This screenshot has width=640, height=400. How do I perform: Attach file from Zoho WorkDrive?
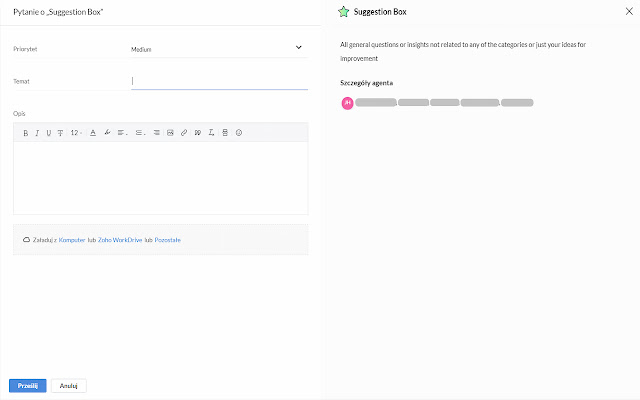click(120, 240)
